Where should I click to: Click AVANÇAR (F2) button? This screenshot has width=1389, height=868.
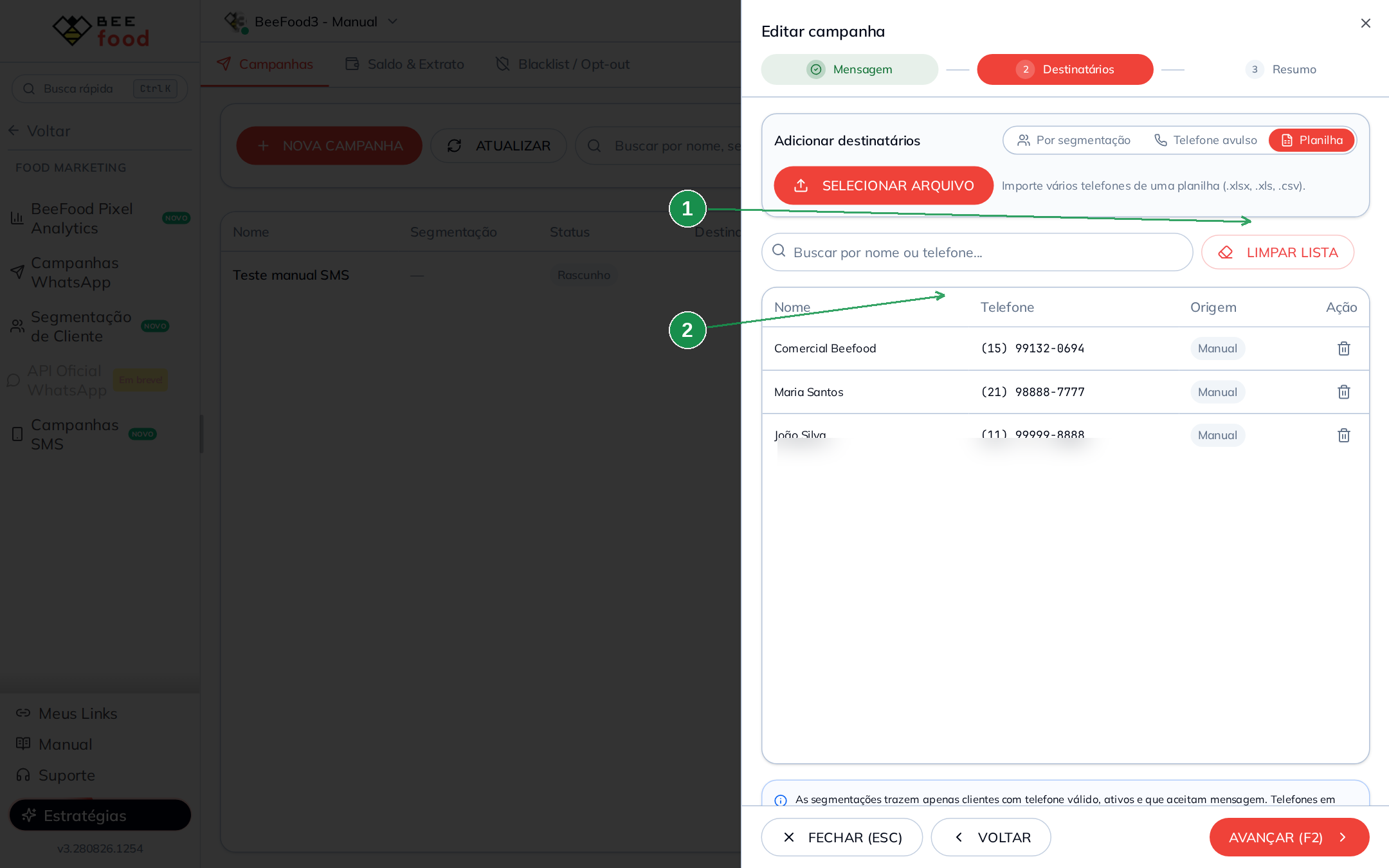point(1289,837)
